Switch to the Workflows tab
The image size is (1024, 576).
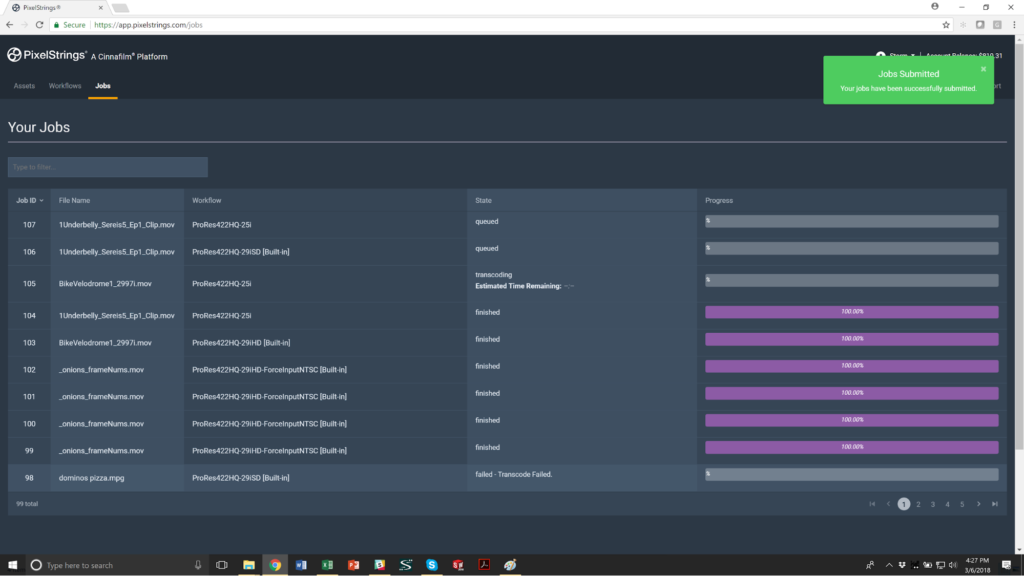(x=65, y=86)
